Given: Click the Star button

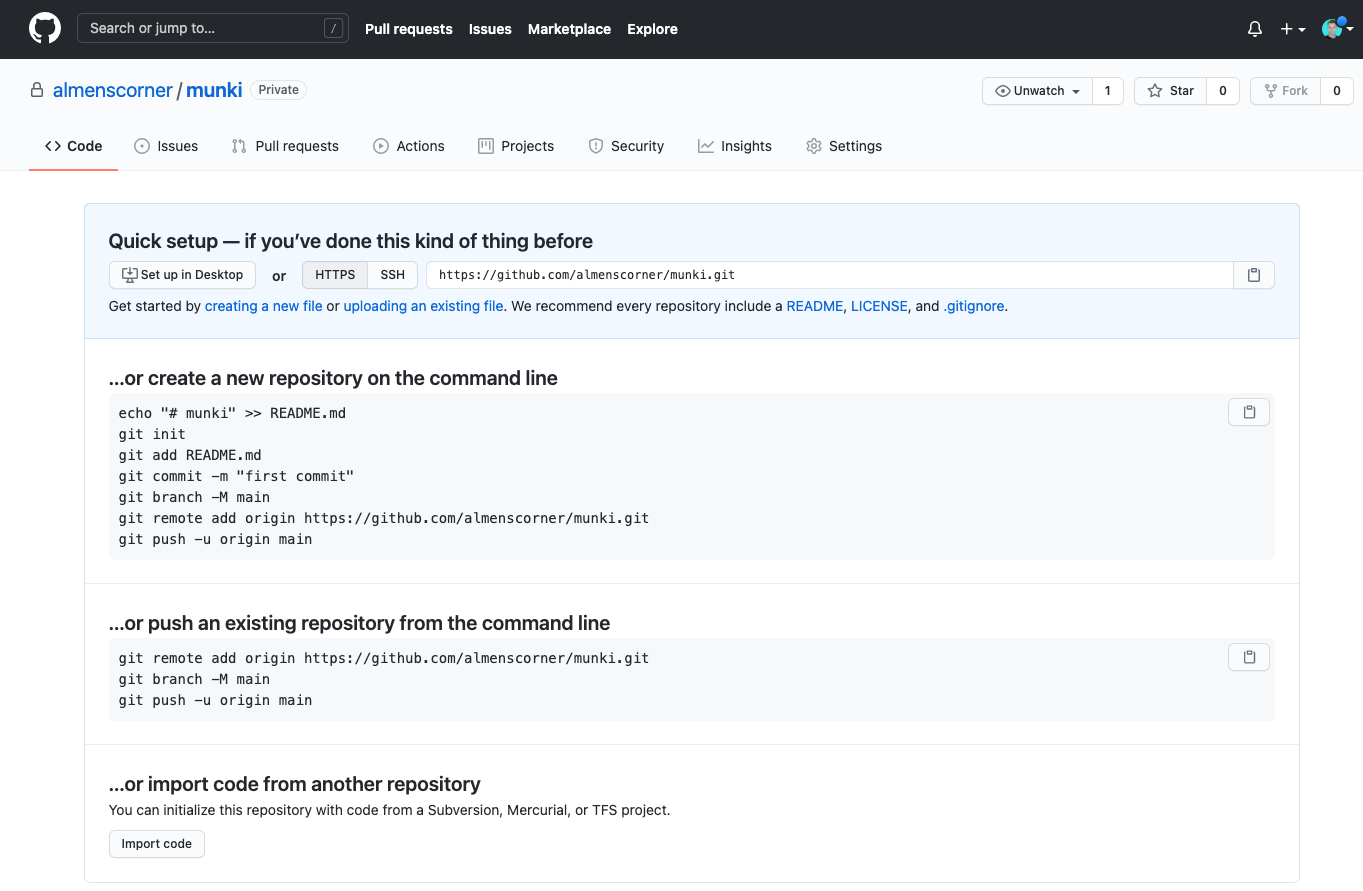Looking at the screenshot, I should point(1170,91).
